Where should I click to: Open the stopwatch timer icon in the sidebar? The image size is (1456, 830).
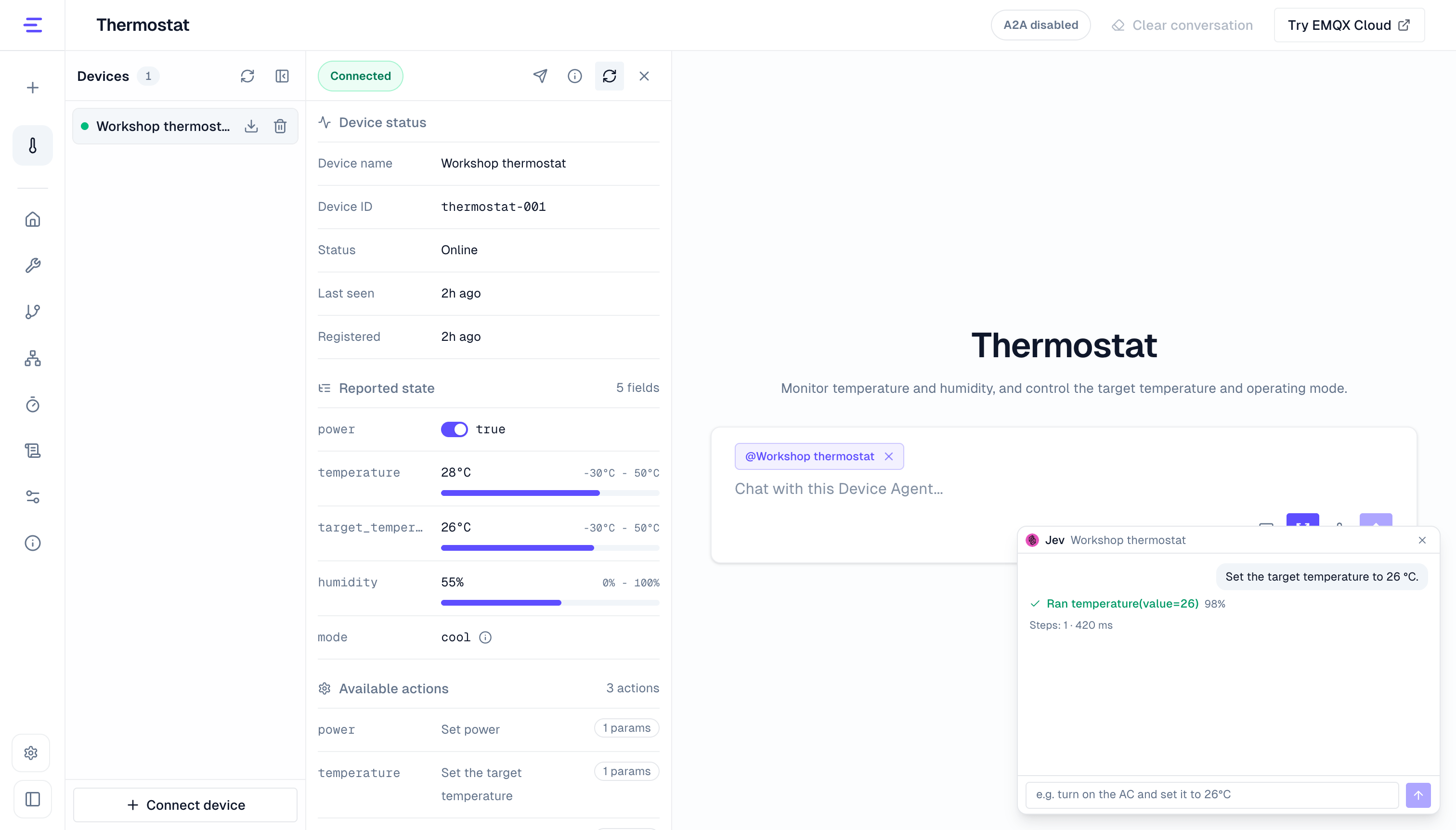point(32,404)
